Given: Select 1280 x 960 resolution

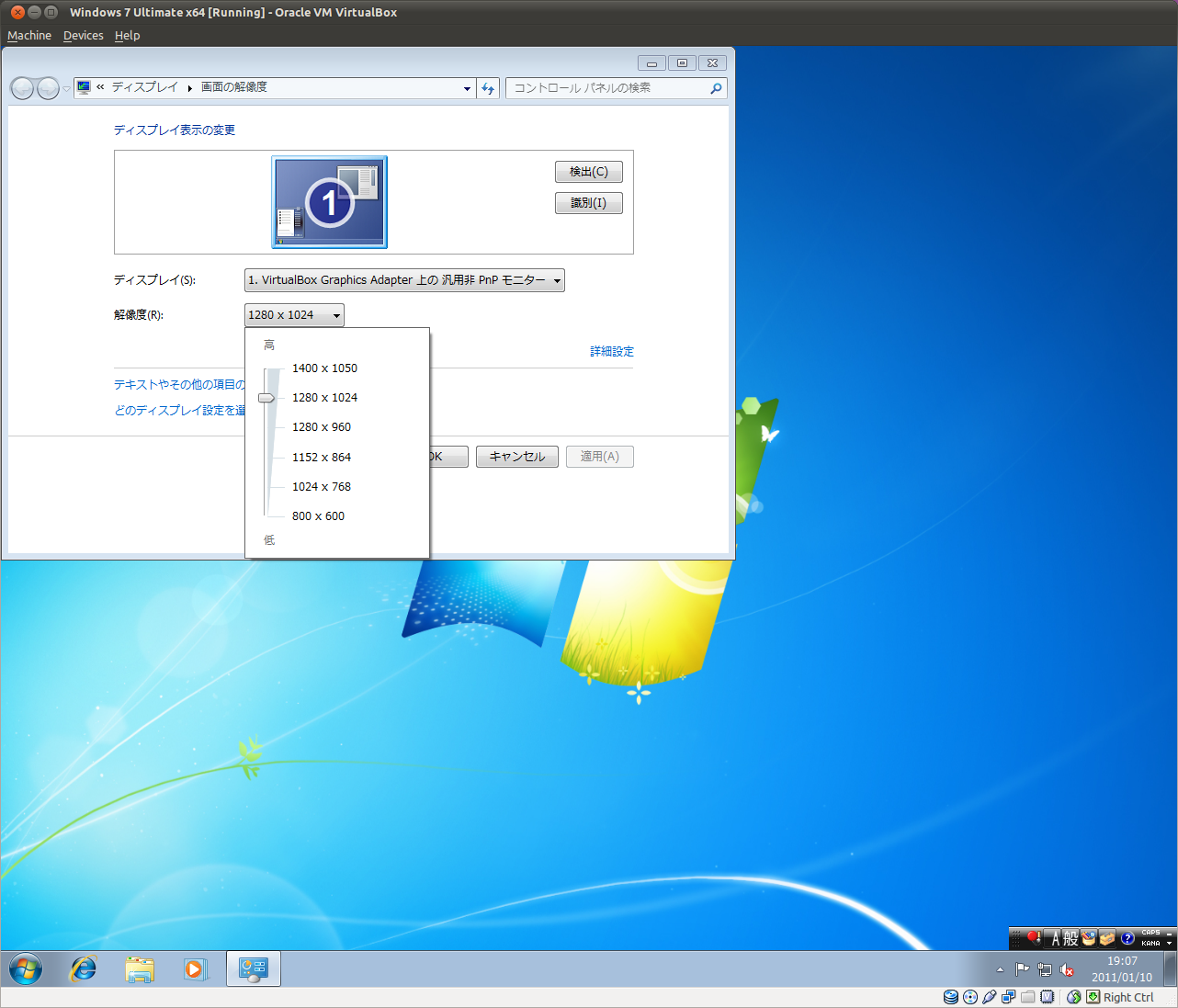Looking at the screenshot, I should (322, 427).
